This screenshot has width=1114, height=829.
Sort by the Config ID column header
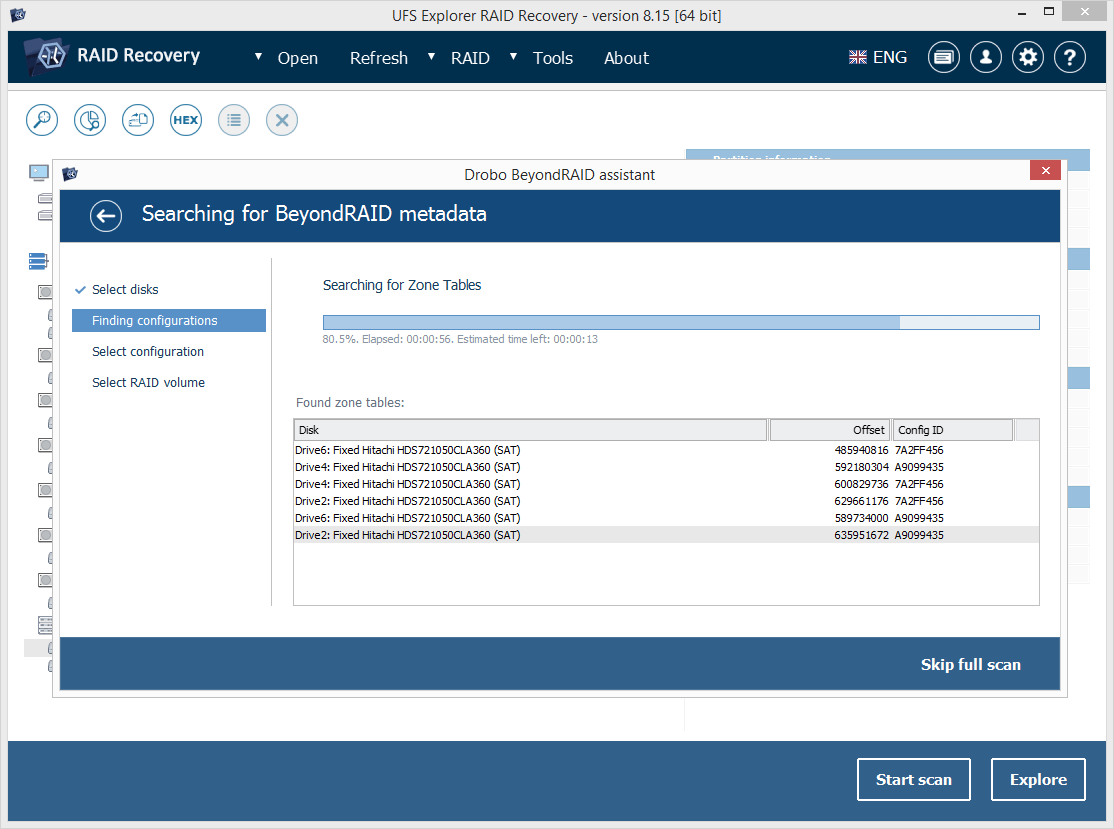953,430
